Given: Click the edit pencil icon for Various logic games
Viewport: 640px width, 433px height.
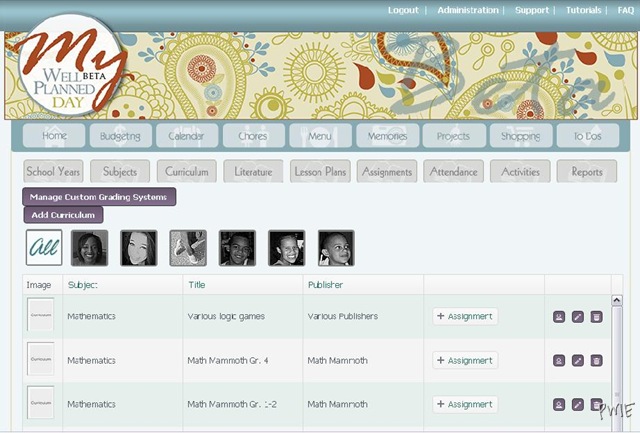Looking at the screenshot, I should 578,317.
